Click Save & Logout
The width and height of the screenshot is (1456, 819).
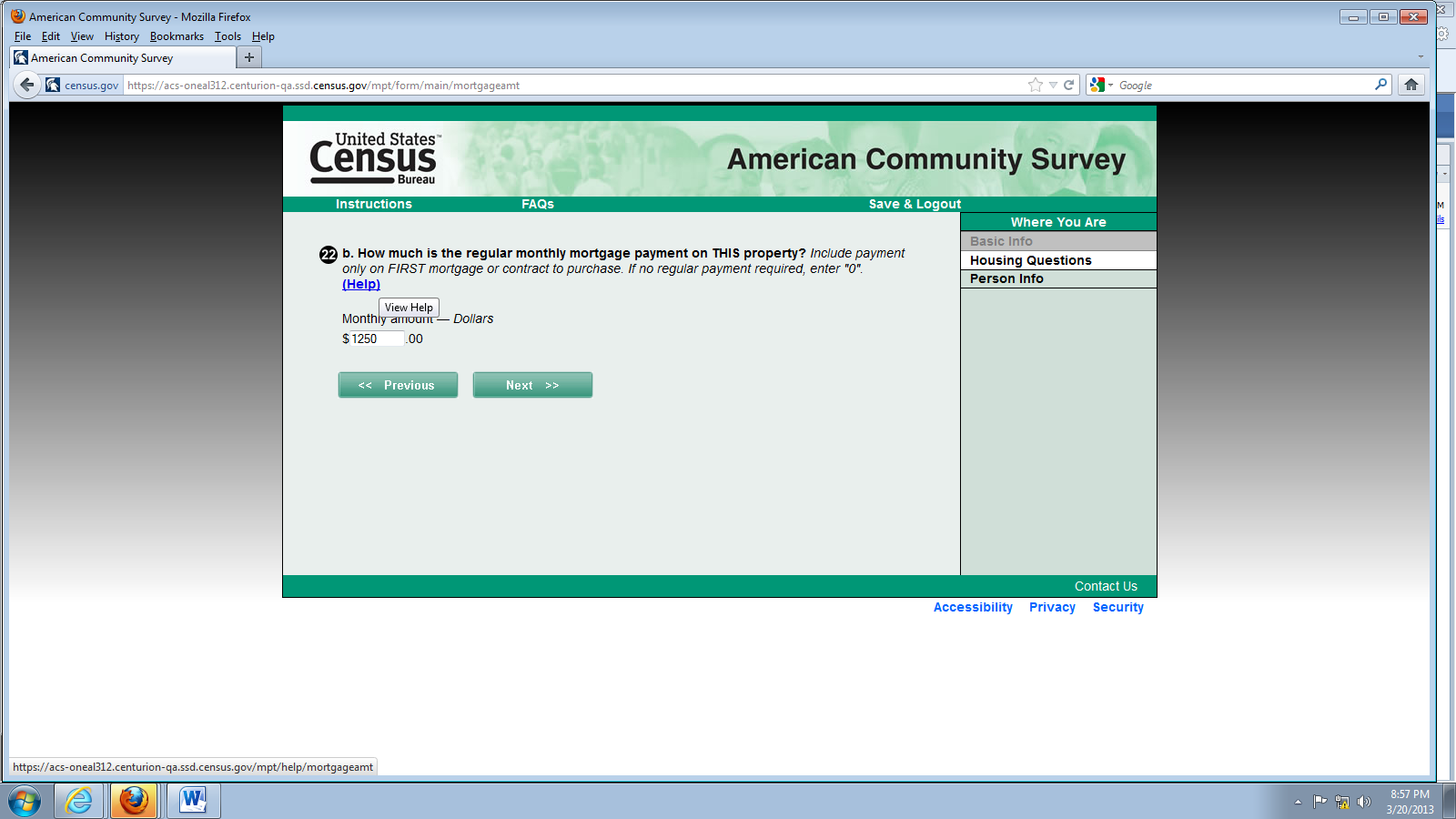[915, 204]
